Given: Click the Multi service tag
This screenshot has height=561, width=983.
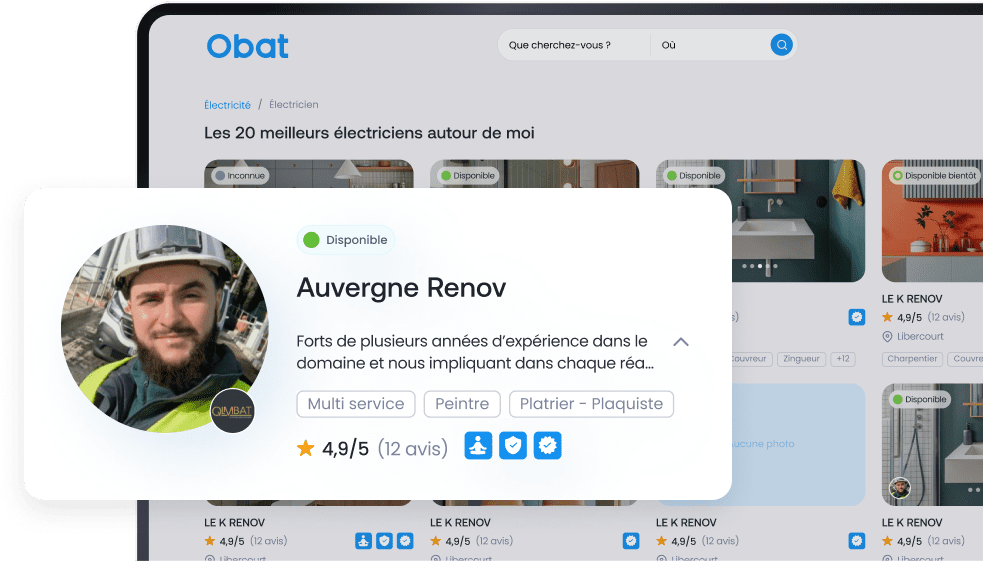Looking at the screenshot, I should (x=356, y=404).
